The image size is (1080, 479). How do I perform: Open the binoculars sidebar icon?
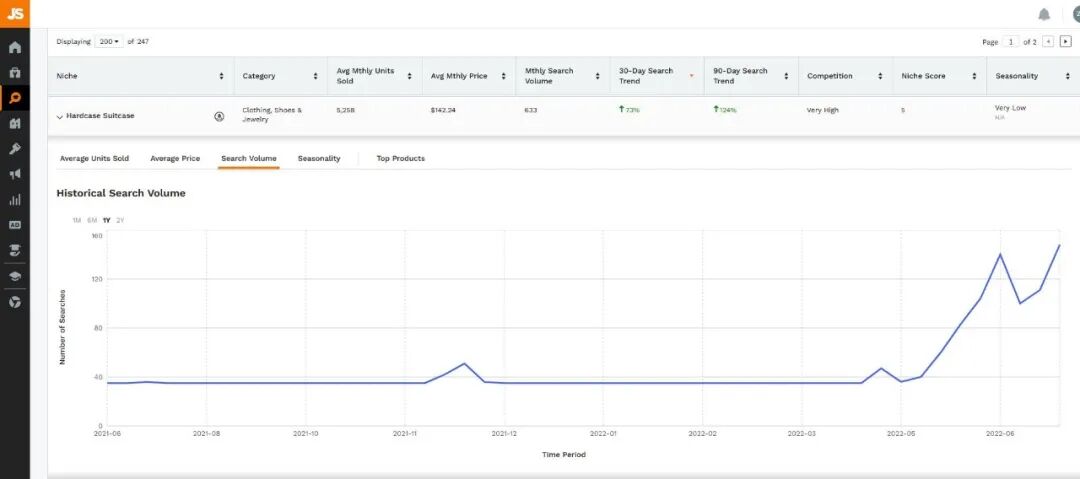[14, 123]
